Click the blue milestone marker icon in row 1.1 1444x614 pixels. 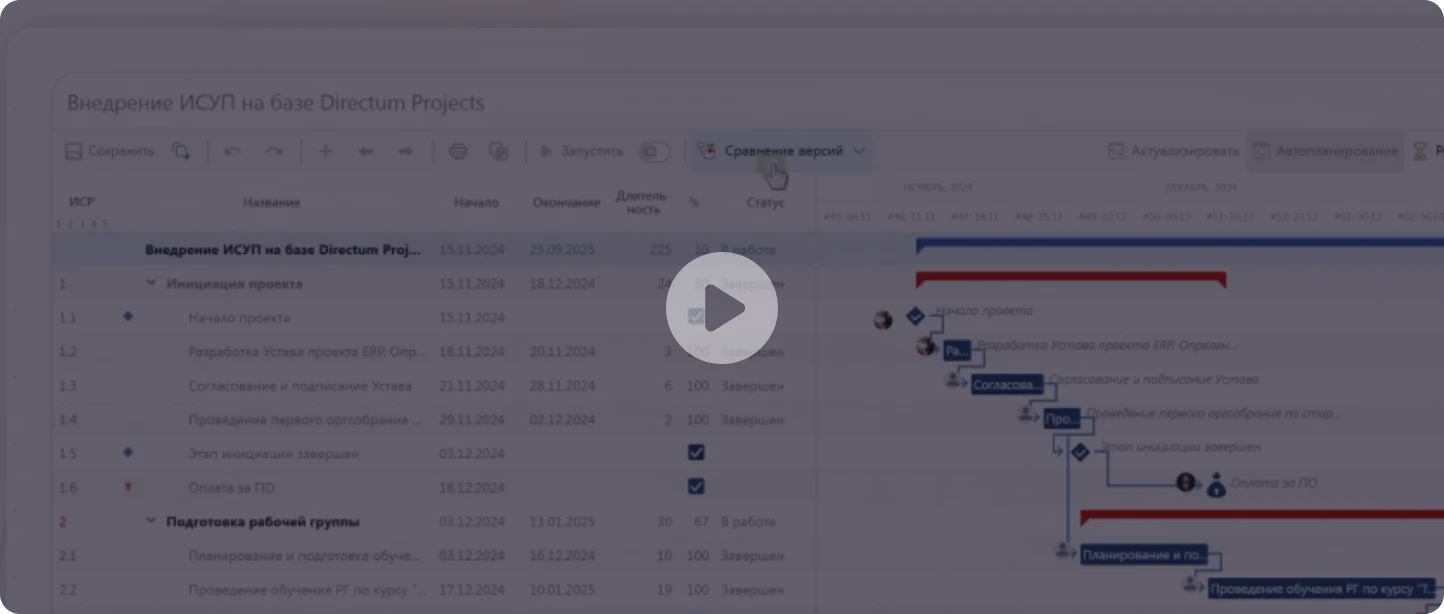click(x=127, y=316)
